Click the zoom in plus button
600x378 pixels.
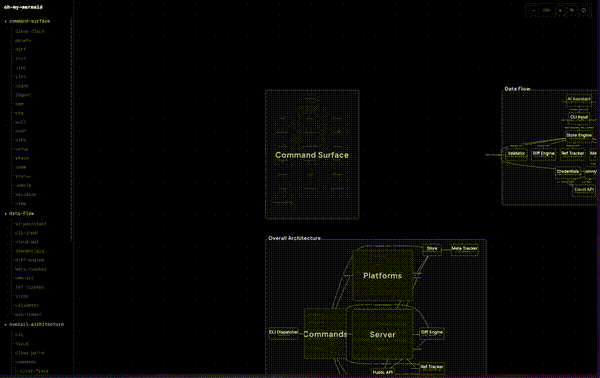pyautogui.click(x=560, y=10)
